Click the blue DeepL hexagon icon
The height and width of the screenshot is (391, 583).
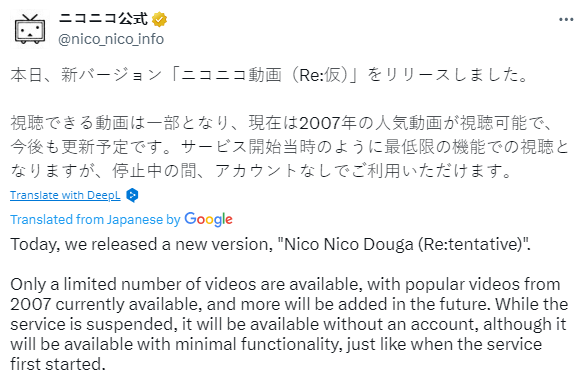132,195
